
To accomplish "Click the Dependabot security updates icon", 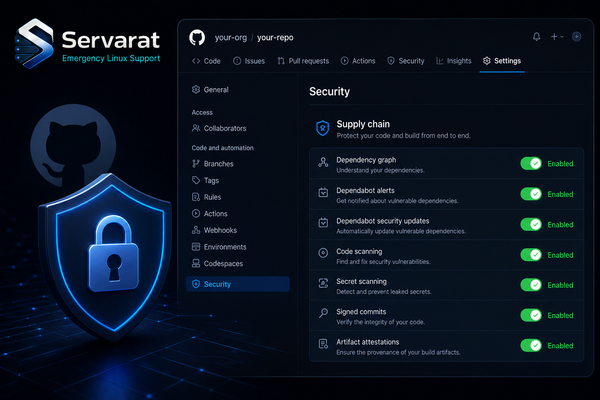I will pyautogui.click(x=323, y=223).
